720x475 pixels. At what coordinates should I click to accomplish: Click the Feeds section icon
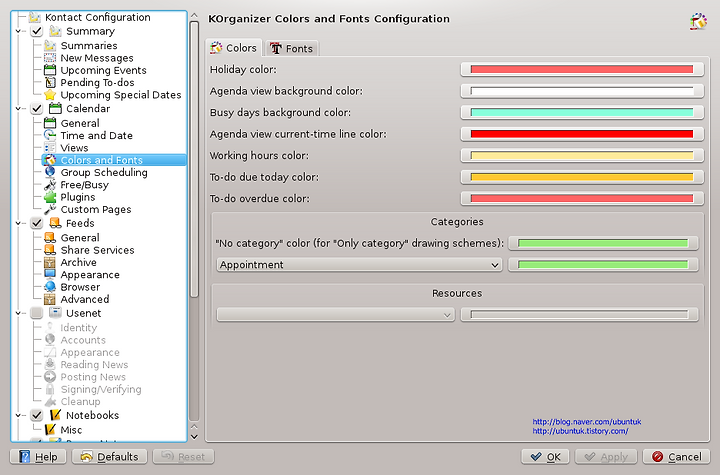[x=55, y=223]
